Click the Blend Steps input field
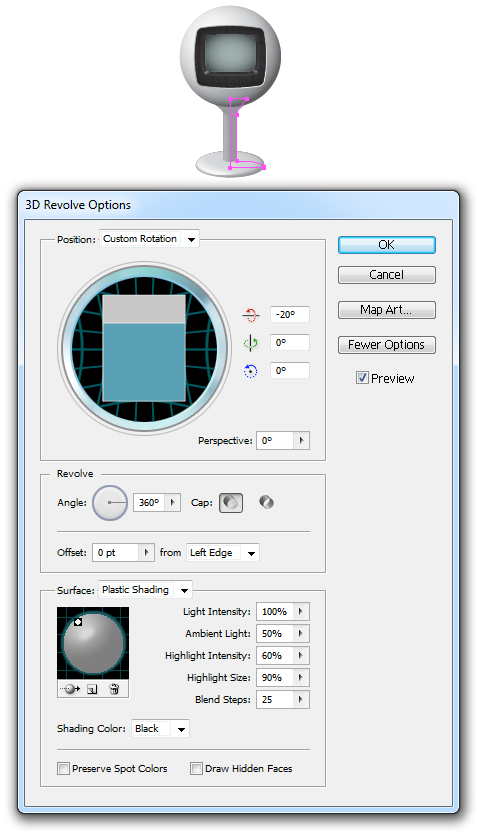The width and height of the screenshot is (478, 836). [275, 700]
